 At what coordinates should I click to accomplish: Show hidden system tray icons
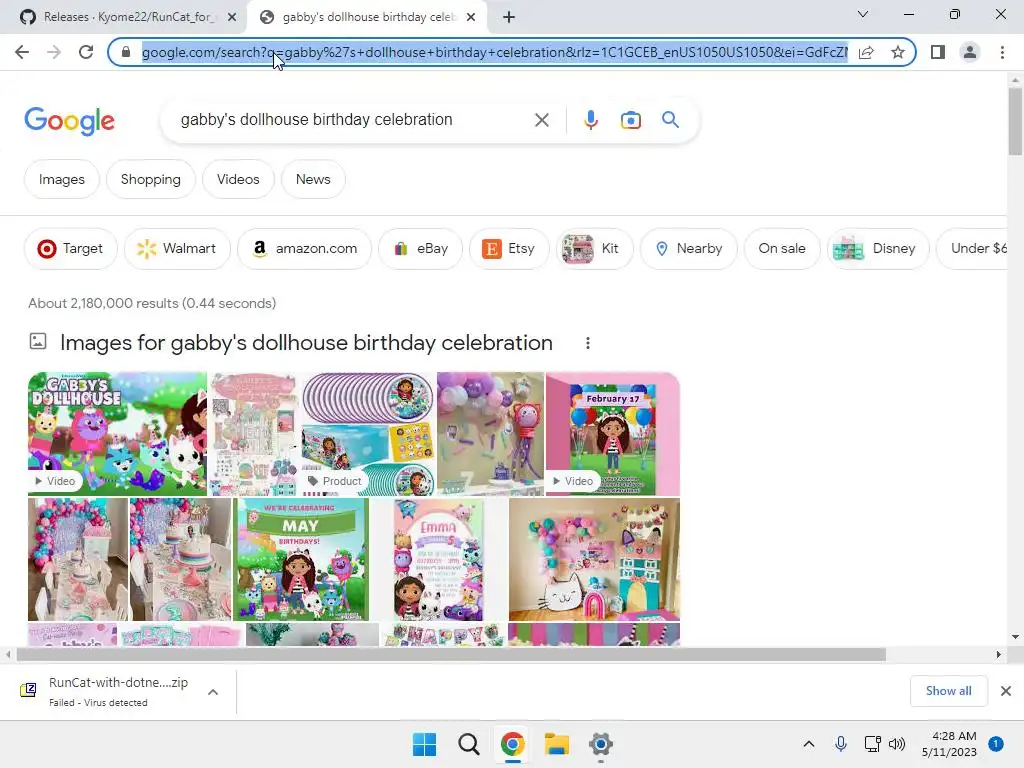[808, 744]
